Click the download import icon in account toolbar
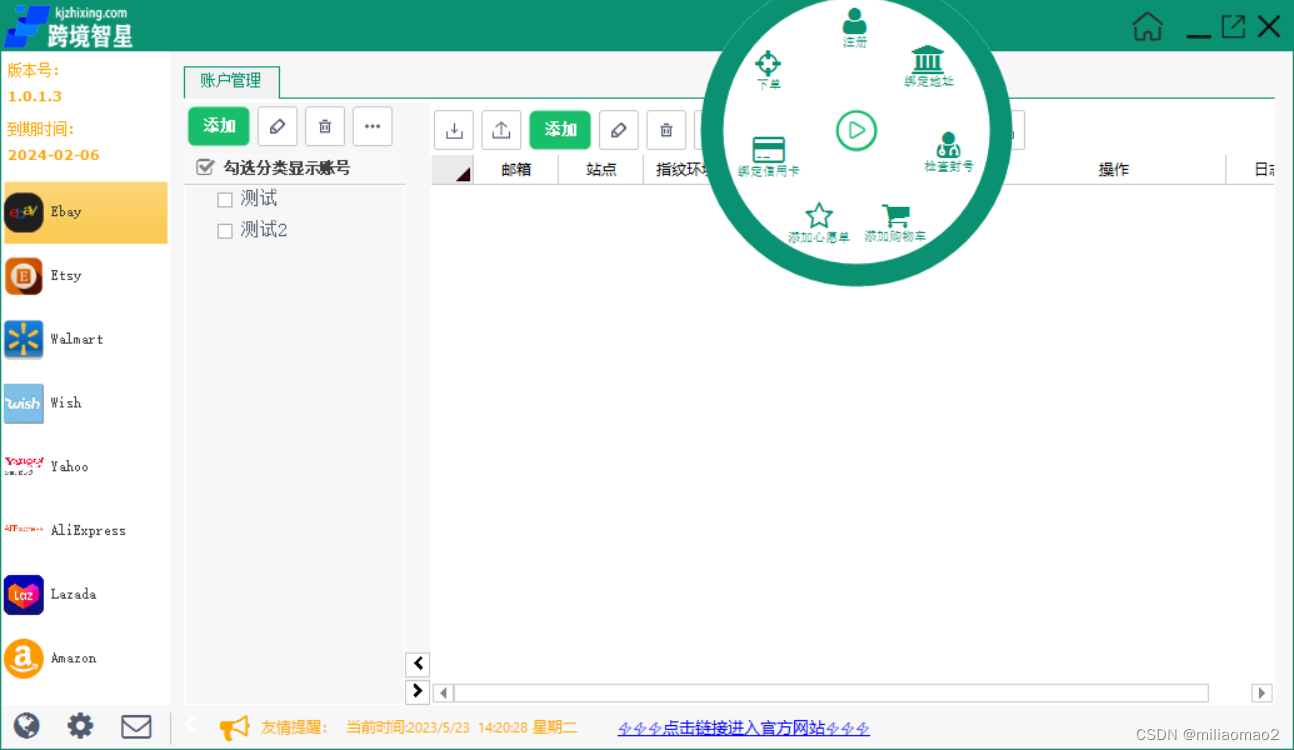Image resolution: width=1294 pixels, height=750 pixels. point(454,130)
